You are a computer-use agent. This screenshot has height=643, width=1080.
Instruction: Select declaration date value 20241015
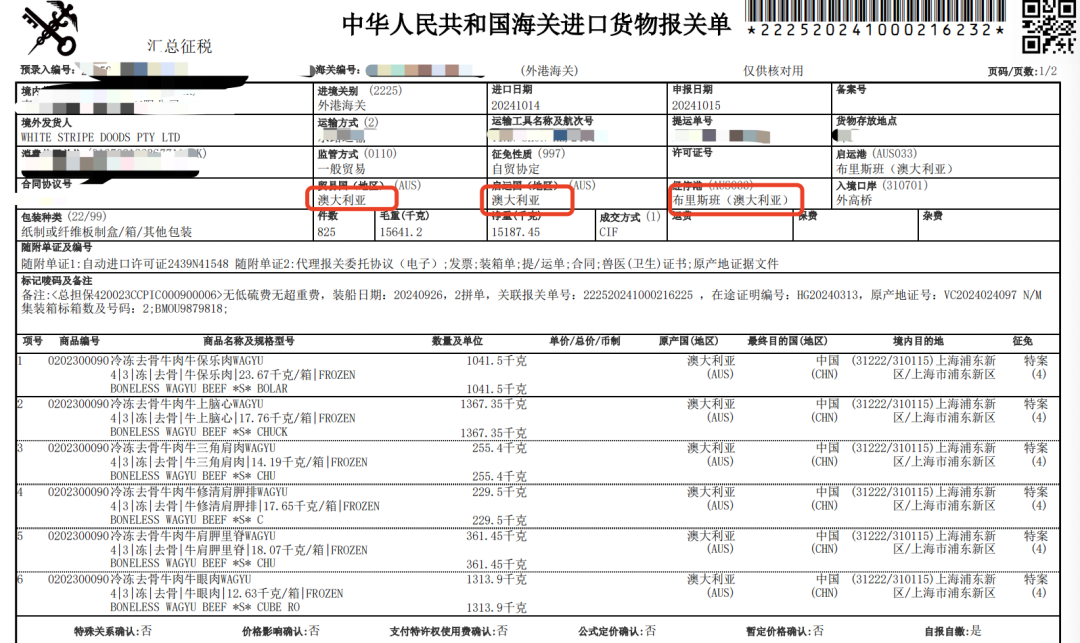tap(696, 105)
